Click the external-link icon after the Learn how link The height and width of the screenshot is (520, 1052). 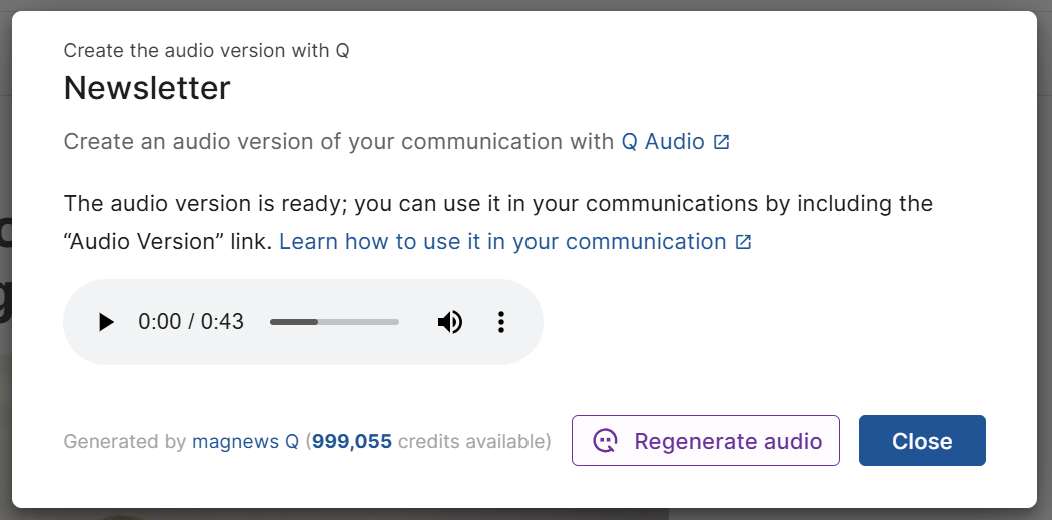[x=743, y=242]
